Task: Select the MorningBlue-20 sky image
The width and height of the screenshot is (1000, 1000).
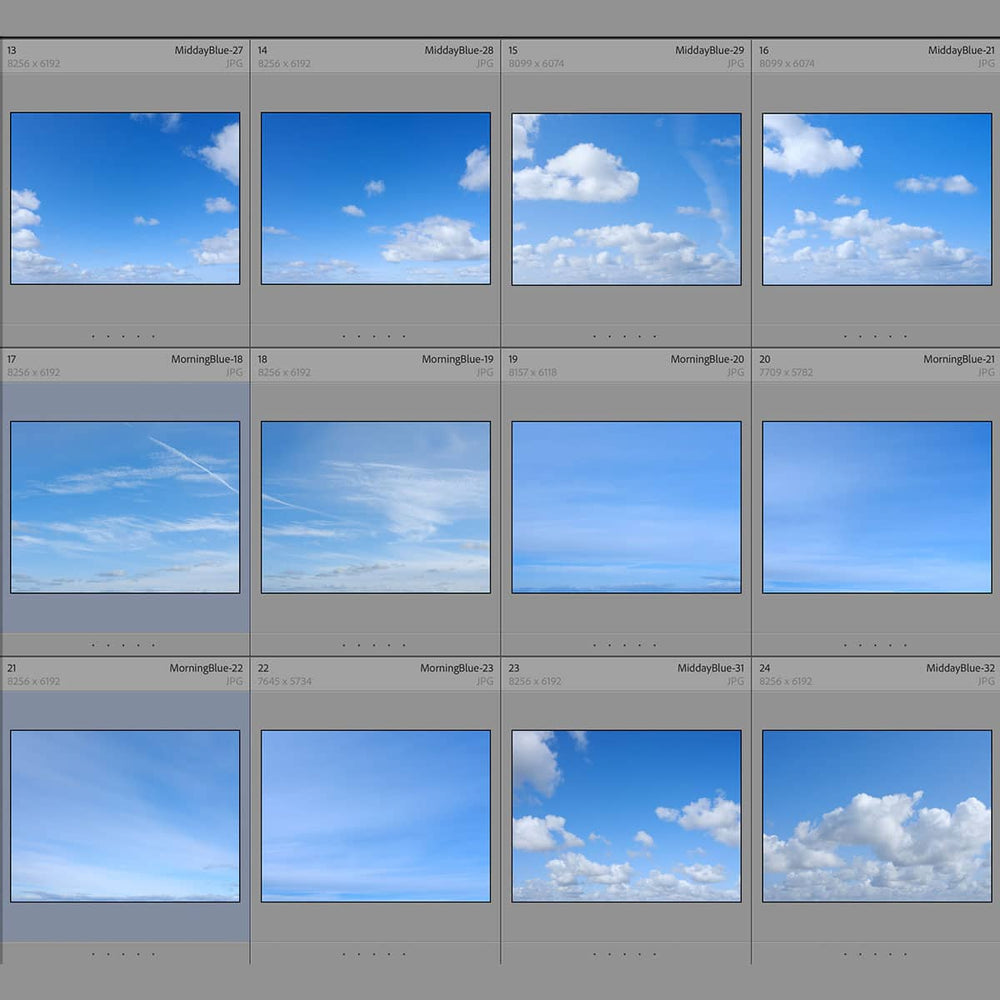Action: [626, 507]
